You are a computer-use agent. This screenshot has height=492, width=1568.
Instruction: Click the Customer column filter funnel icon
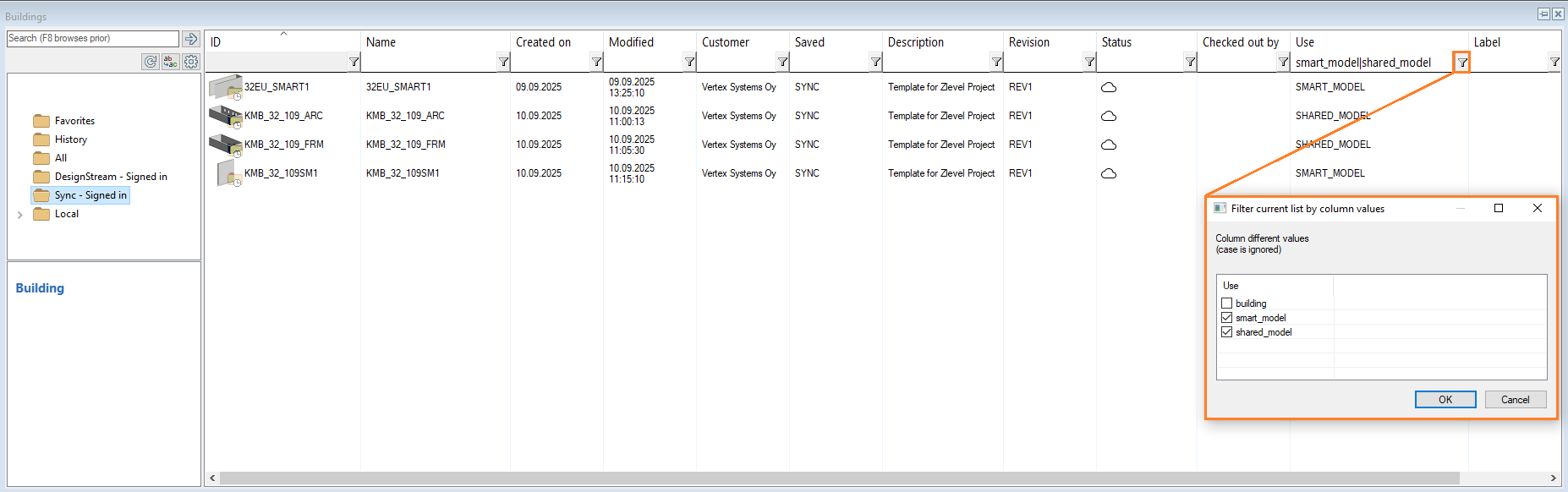click(782, 62)
